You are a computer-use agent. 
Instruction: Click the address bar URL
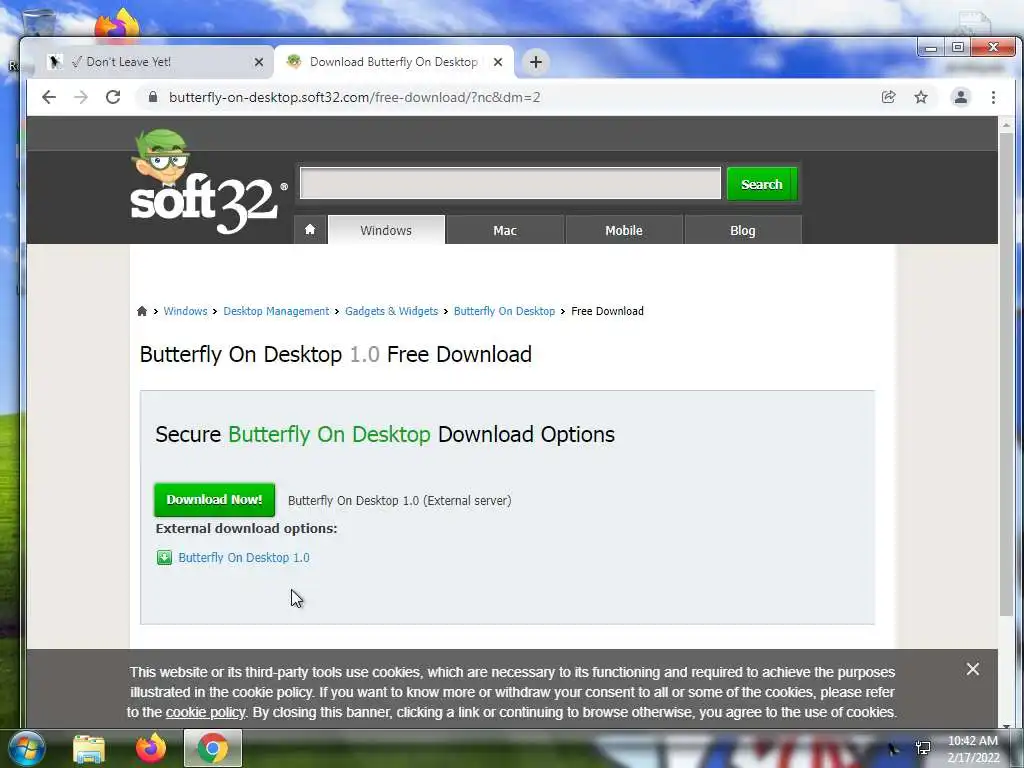[x=355, y=97]
